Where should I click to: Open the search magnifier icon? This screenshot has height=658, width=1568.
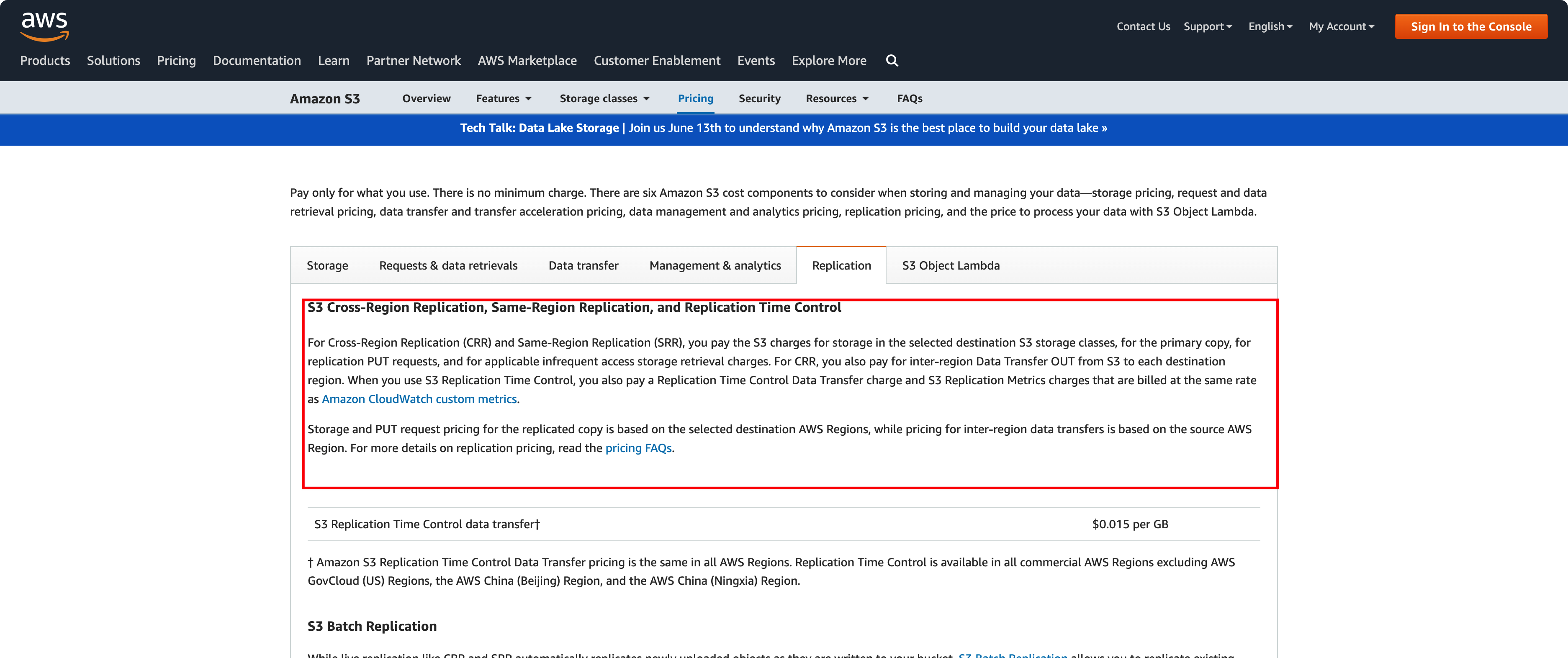click(892, 60)
